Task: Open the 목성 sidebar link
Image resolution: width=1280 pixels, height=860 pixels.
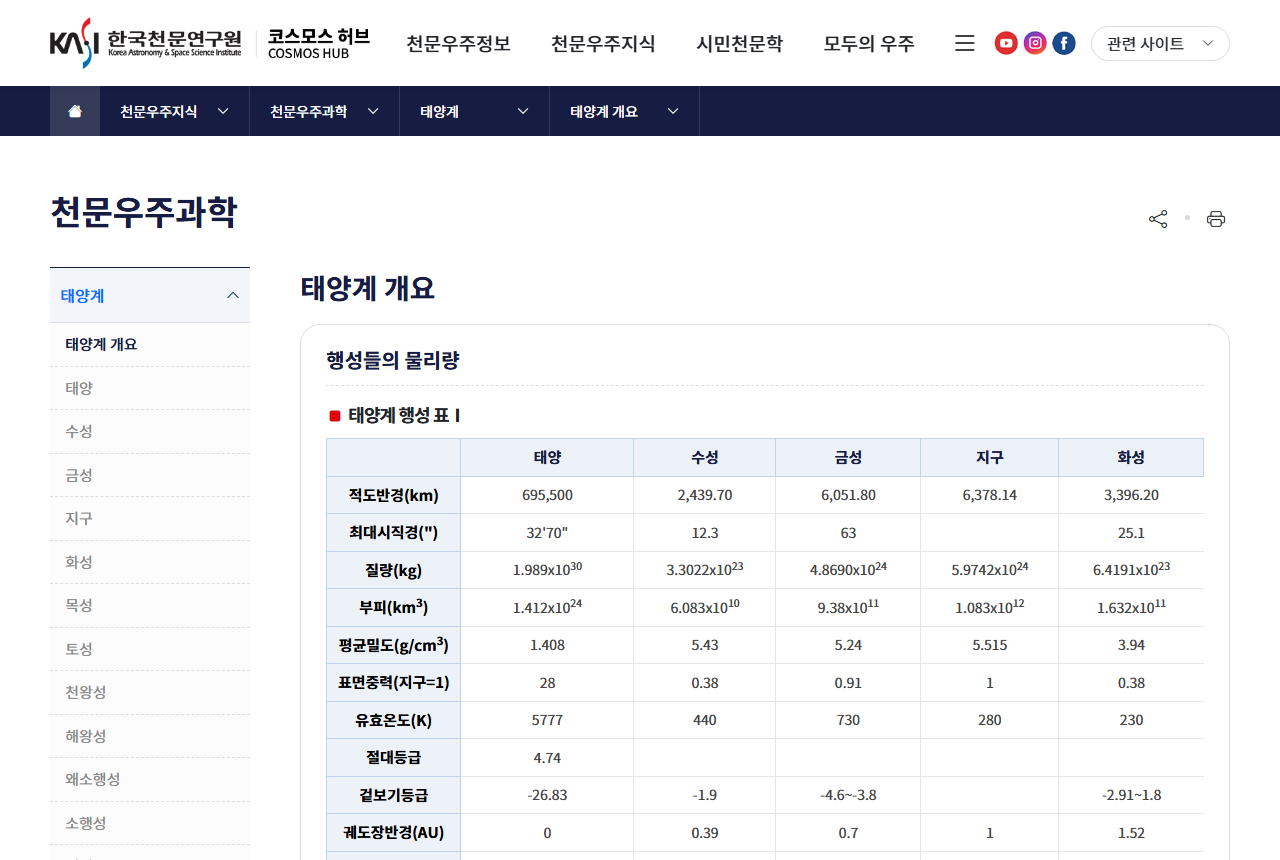Action: [150, 605]
